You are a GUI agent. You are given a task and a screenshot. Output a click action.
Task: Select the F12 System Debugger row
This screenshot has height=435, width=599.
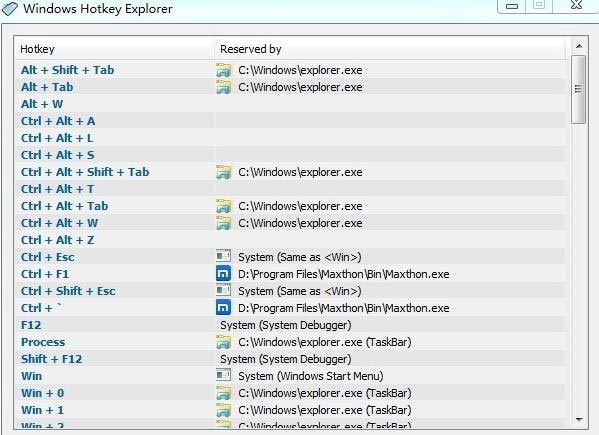tap(290, 325)
